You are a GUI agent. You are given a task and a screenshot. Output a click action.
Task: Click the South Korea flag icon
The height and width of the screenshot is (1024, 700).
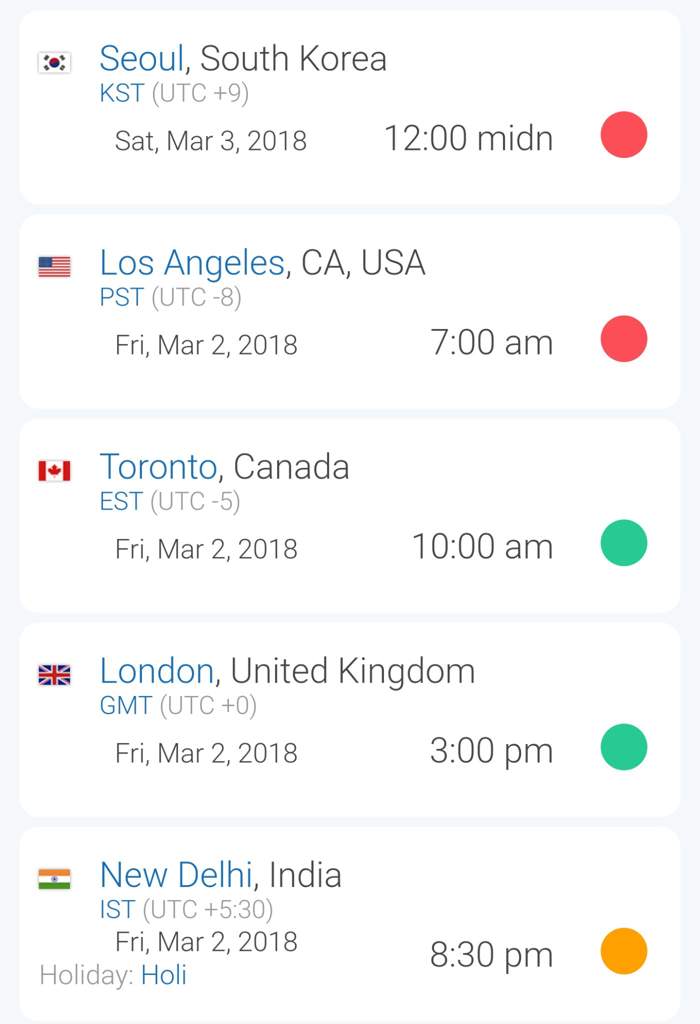tap(54, 63)
